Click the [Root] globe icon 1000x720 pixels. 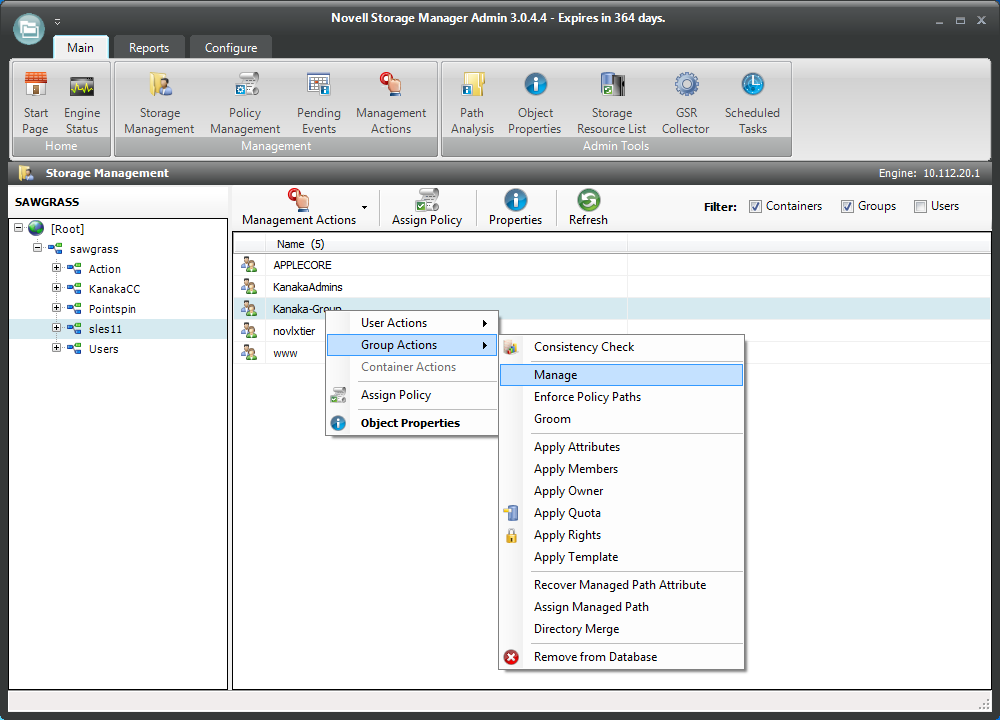tap(36, 228)
